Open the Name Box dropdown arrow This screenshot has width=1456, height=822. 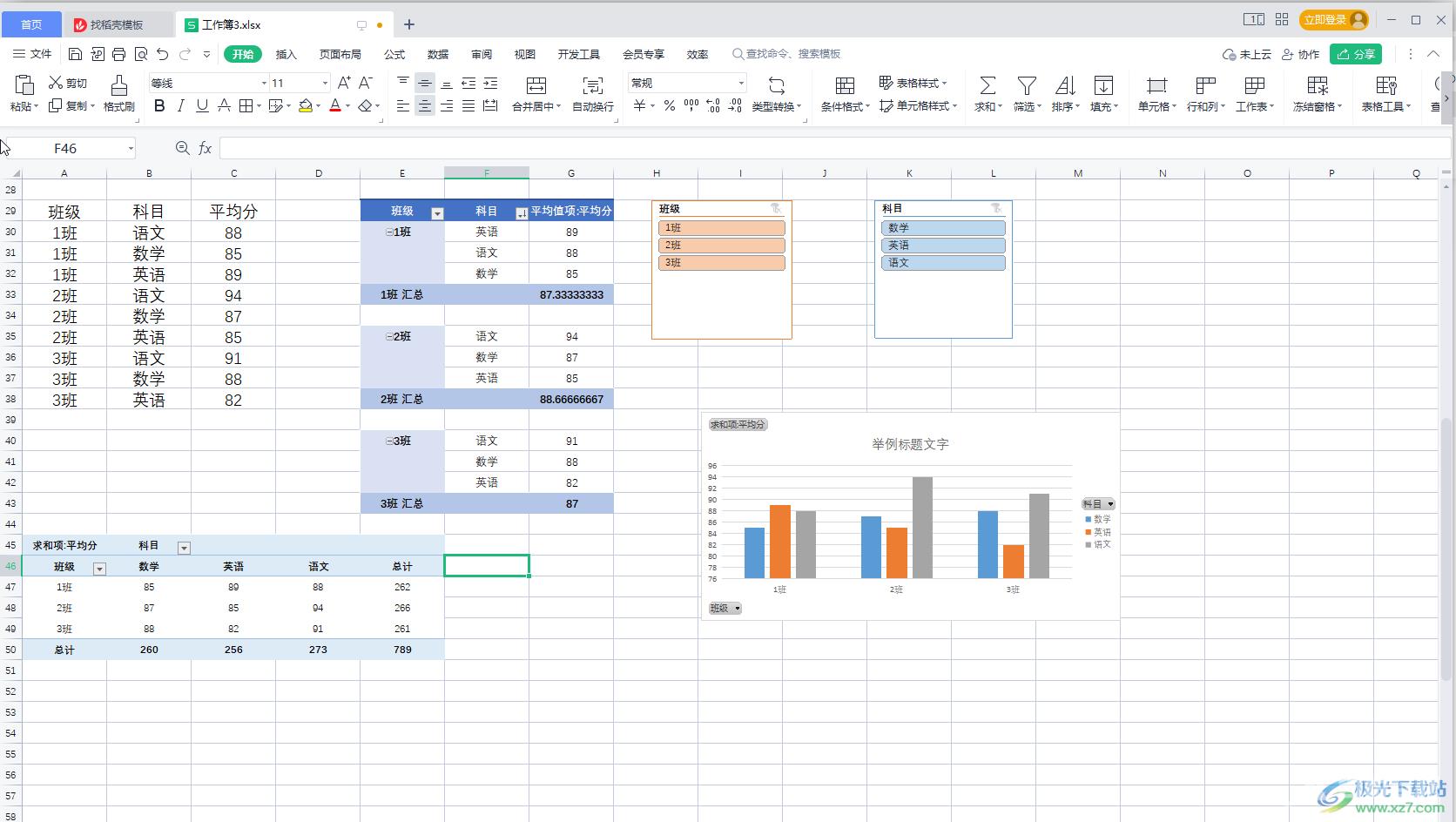pyautogui.click(x=131, y=149)
